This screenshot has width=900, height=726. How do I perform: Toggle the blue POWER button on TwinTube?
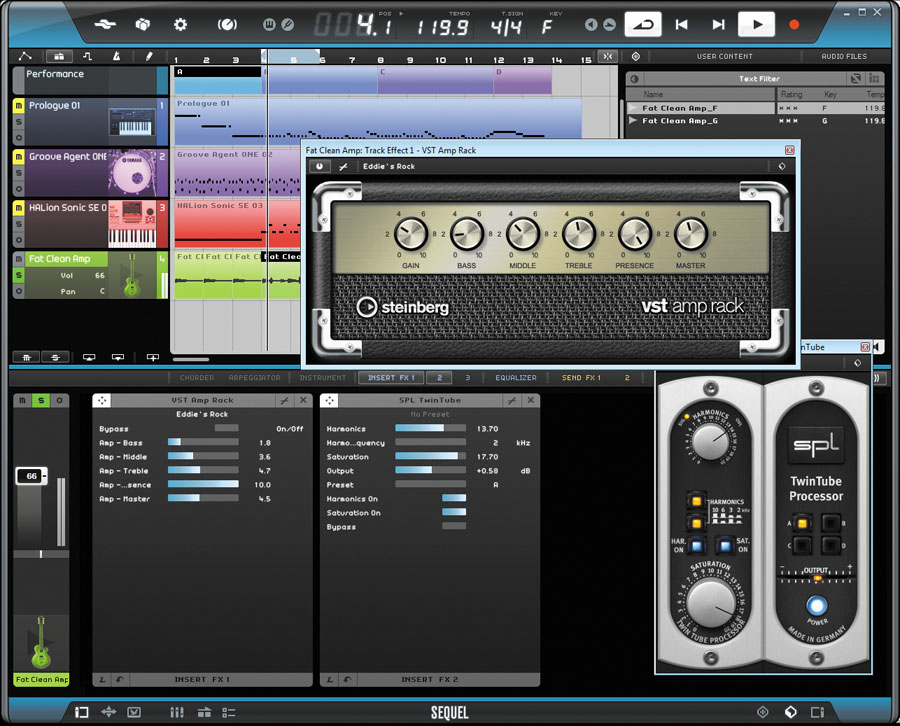(817, 606)
